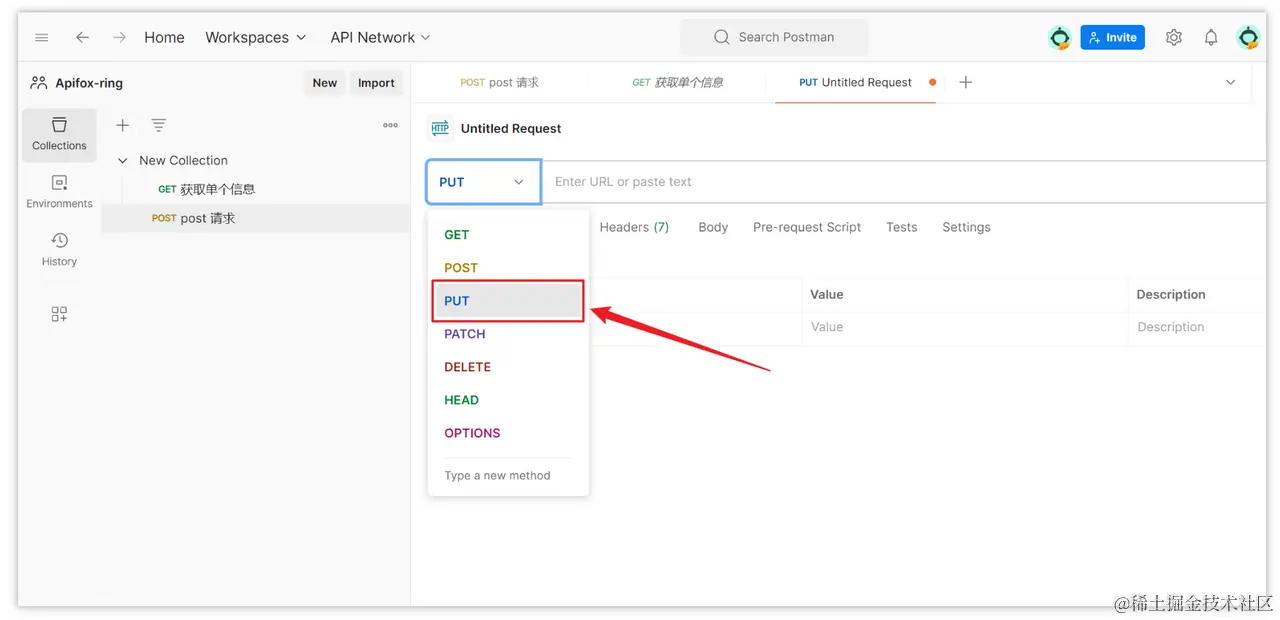Switch to the Headers (7) tab
Viewport: 1280px width, 620px height.
pos(634,227)
